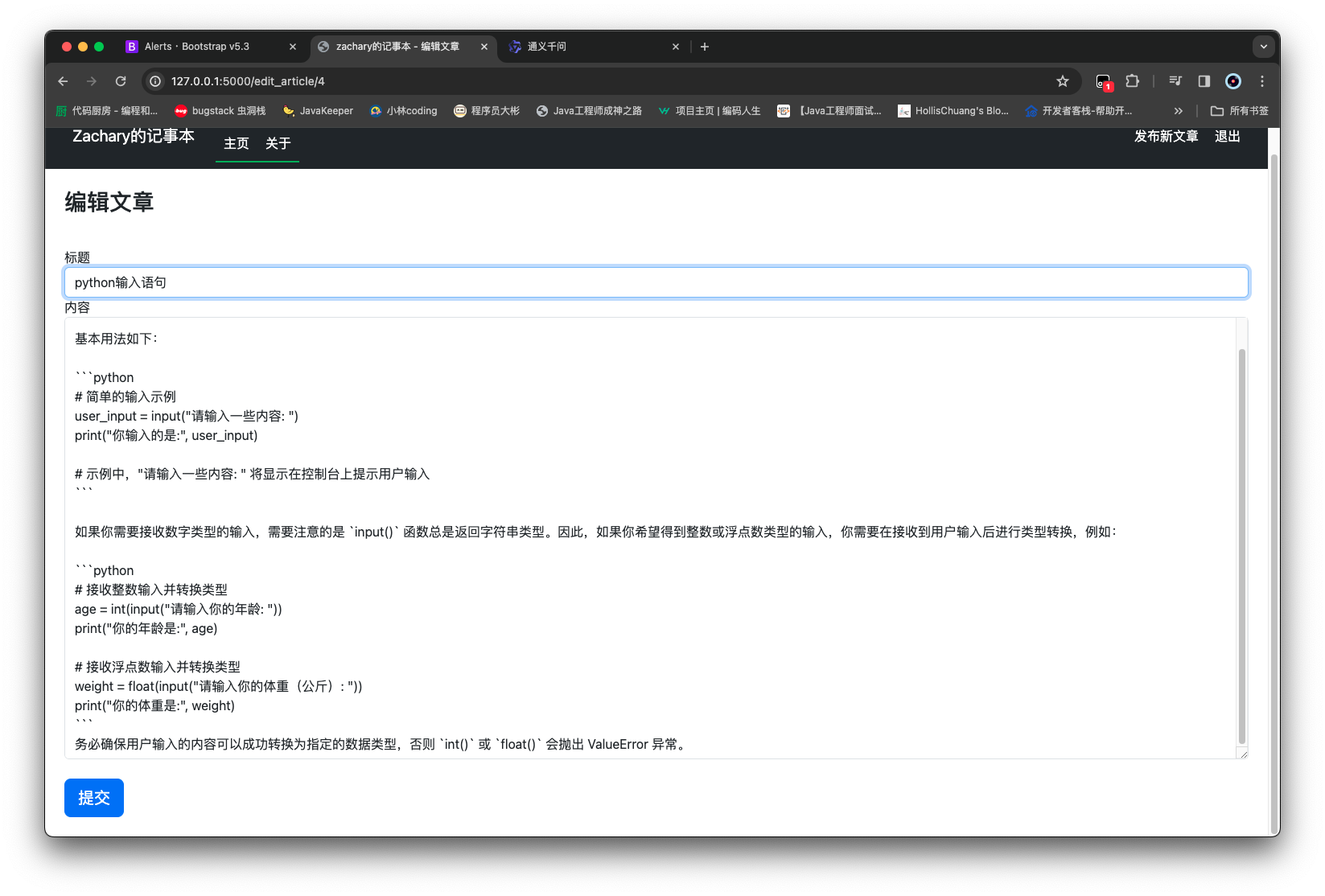Switch to zachary的记事本 - 编辑文章 tab
The image size is (1325, 896).
click(397, 47)
